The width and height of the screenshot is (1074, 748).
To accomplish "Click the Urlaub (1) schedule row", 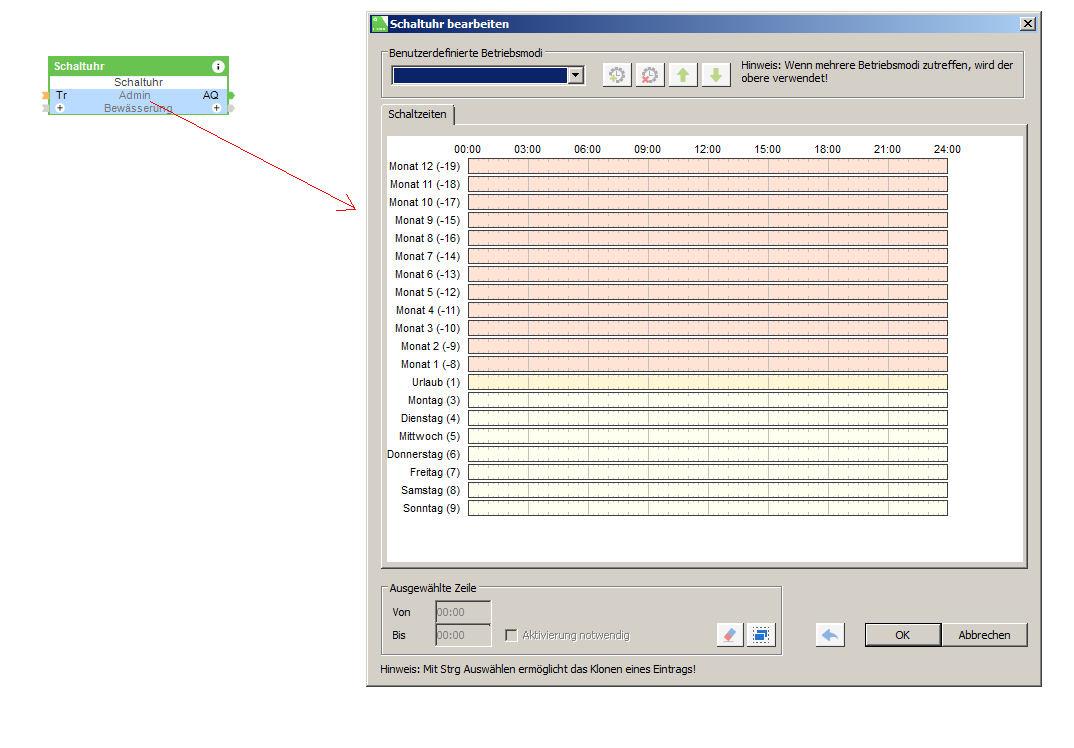I will pyautogui.click(x=707, y=382).
